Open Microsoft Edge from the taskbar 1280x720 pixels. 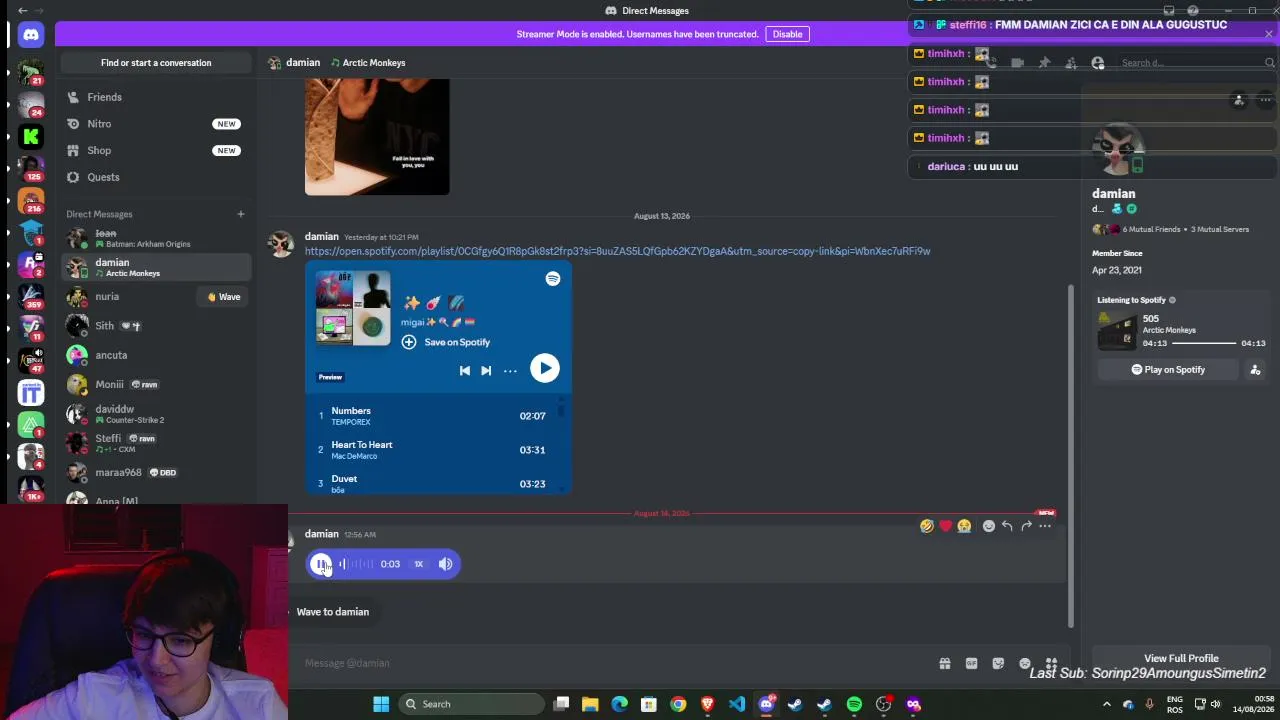[x=620, y=704]
